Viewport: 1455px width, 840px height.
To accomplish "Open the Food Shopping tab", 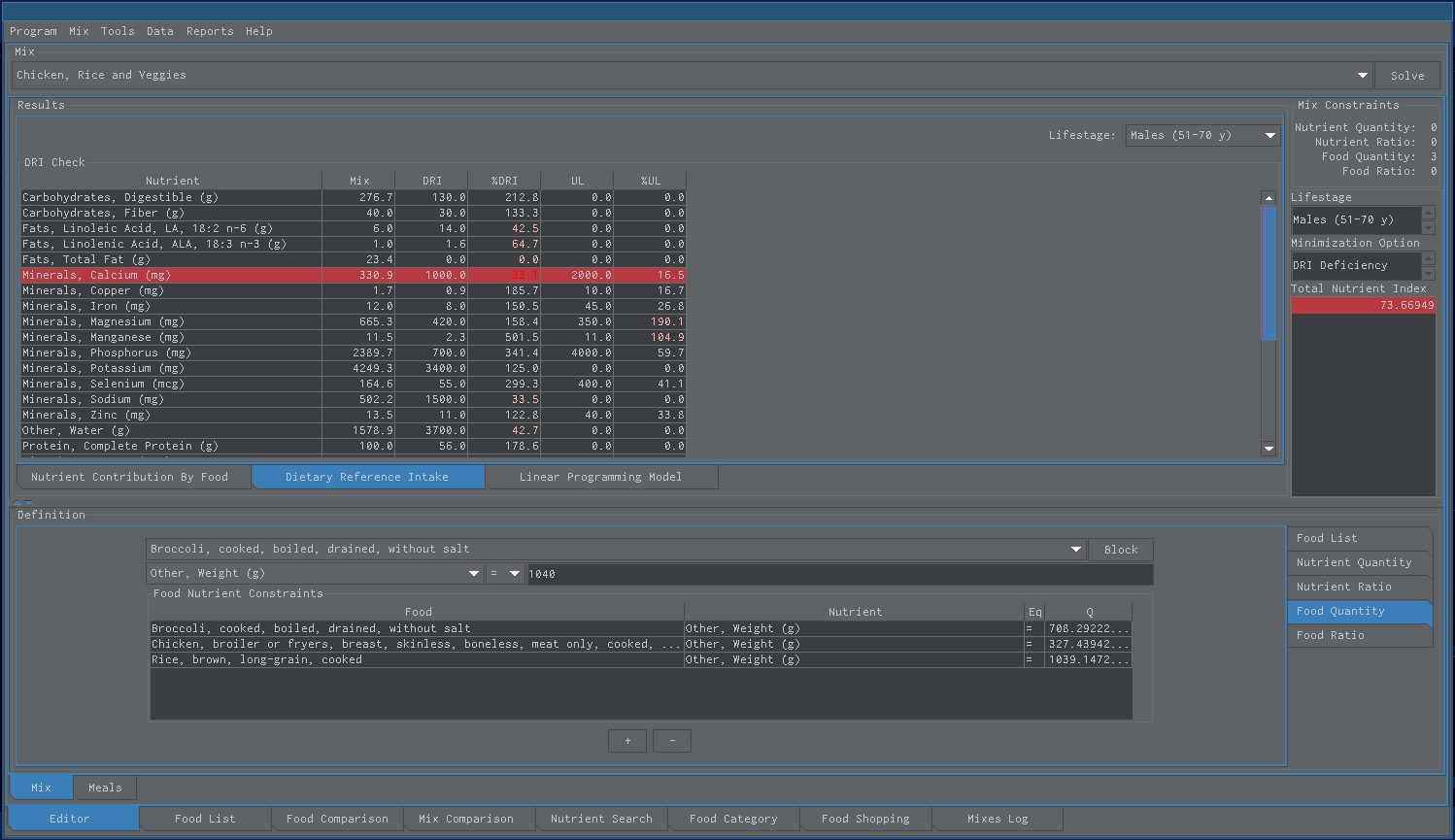I will (865, 819).
